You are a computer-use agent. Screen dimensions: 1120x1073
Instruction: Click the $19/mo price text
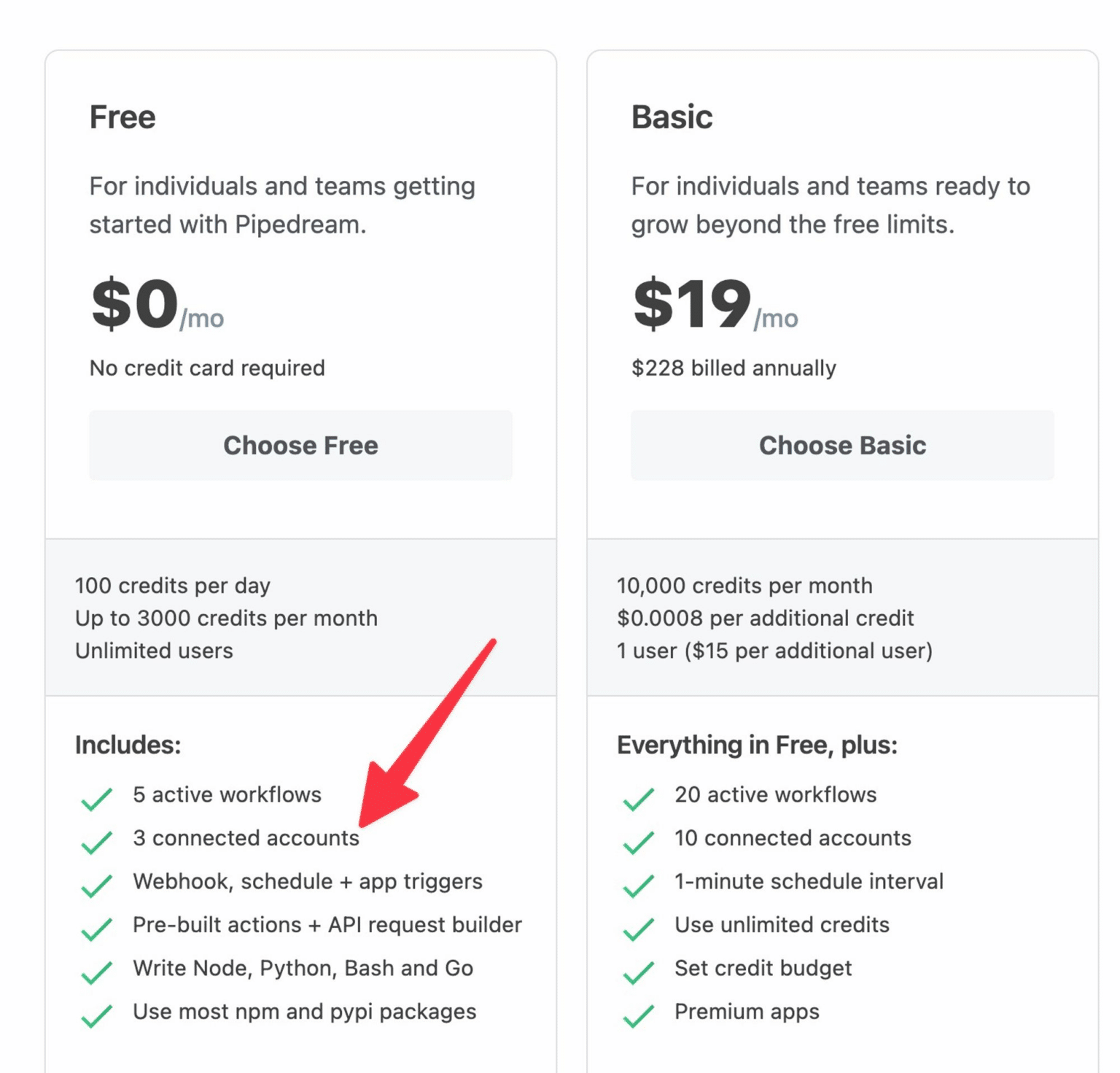tap(713, 304)
